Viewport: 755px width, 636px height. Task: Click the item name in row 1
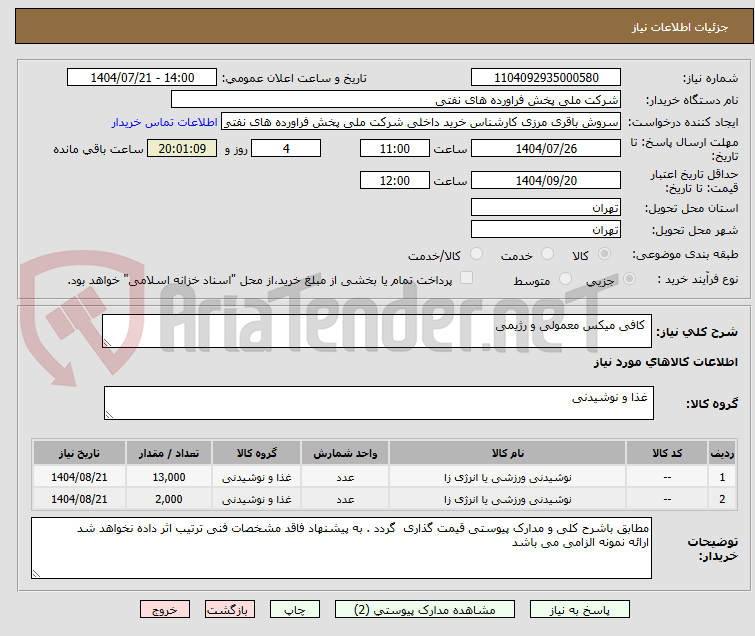pyautogui.click(x=508, y=477)
